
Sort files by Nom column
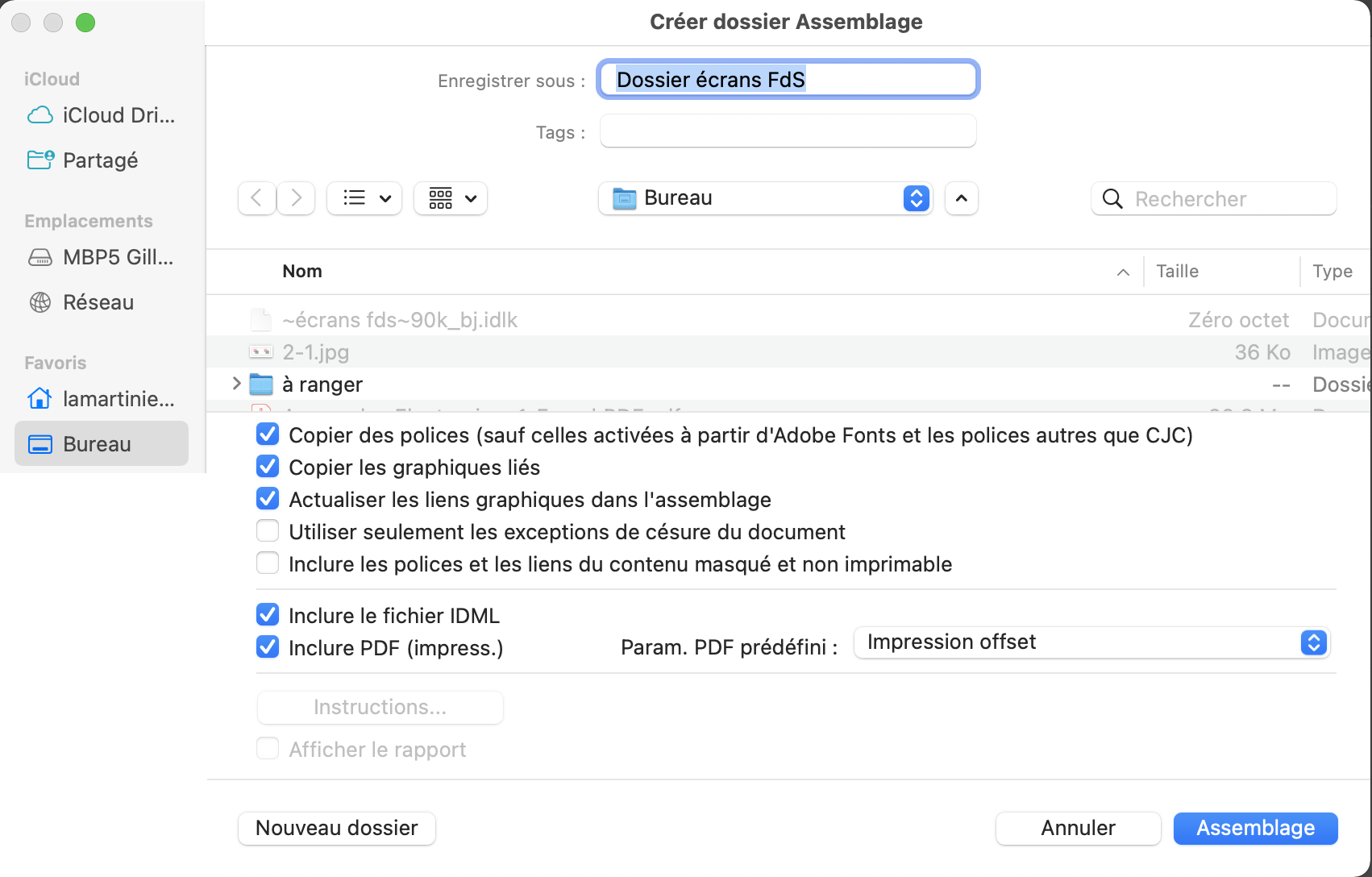[302, 272]
